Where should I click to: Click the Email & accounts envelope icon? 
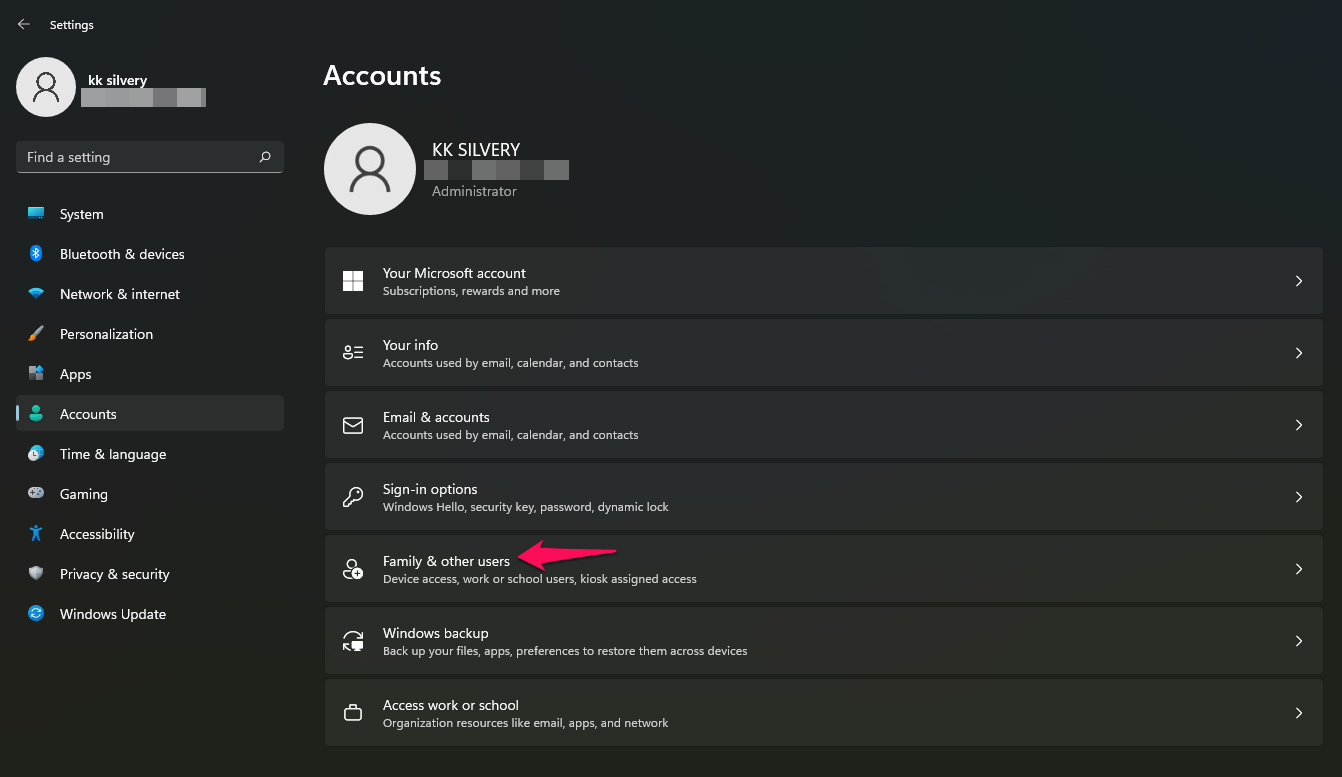tap(353, 424)
